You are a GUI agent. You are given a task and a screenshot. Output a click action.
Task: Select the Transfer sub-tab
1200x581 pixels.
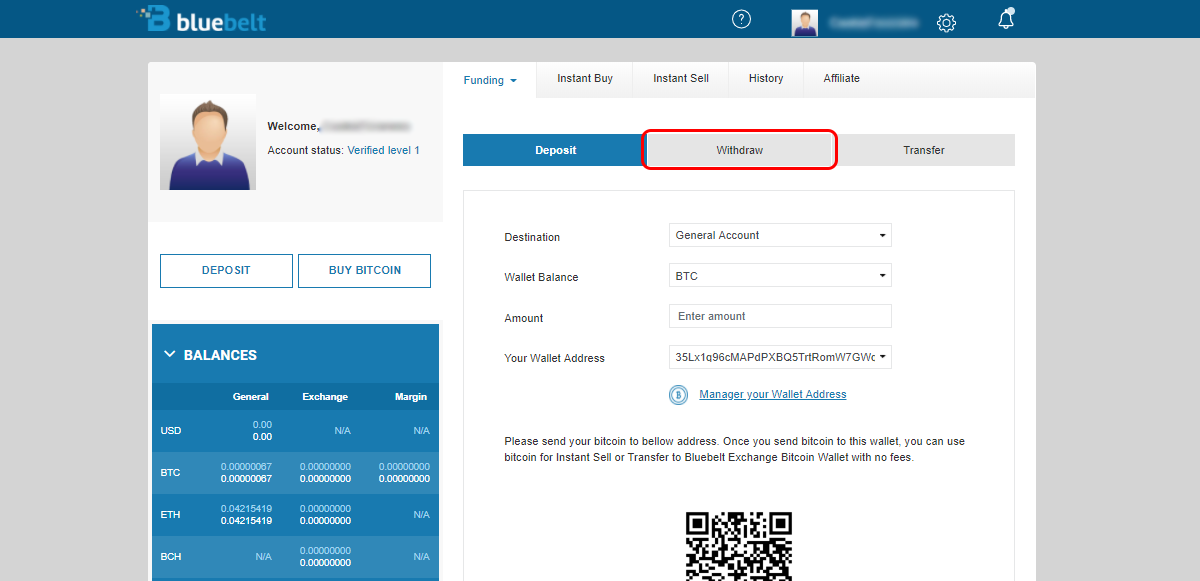[x=924, y=150]
